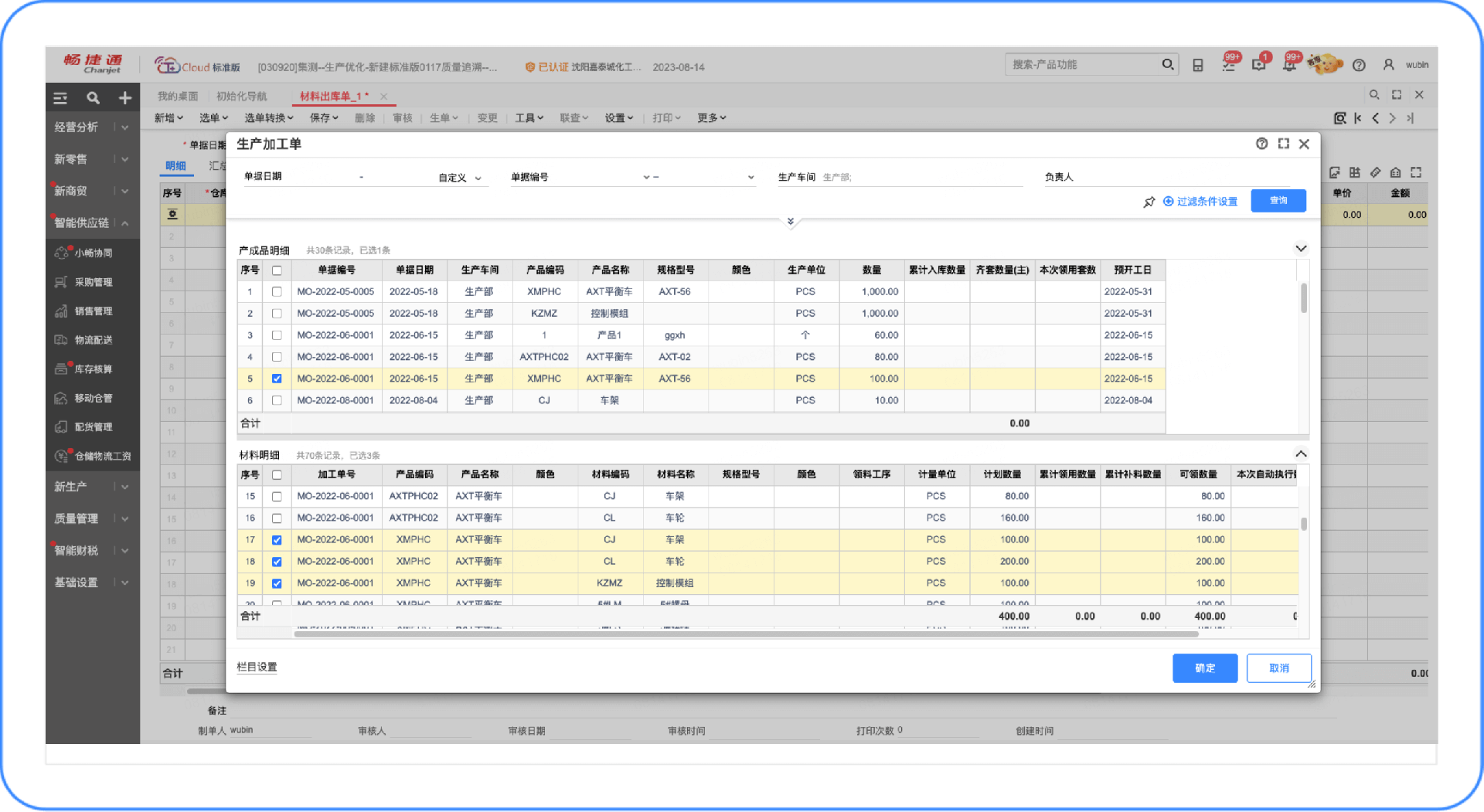Check row 1 MO-2022-05-0005 XMPHC checkbox
This screenshot has height=812, width=1484.
click(277, 292)
